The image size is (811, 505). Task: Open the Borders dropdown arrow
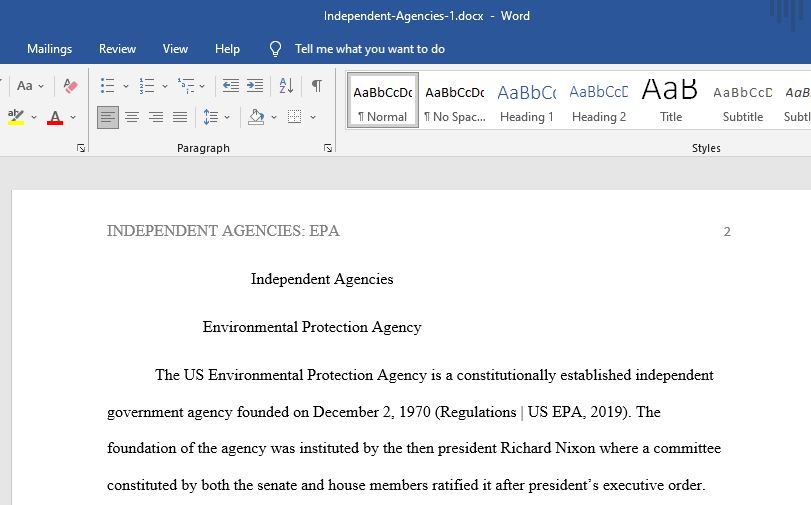tap(312, 117)
